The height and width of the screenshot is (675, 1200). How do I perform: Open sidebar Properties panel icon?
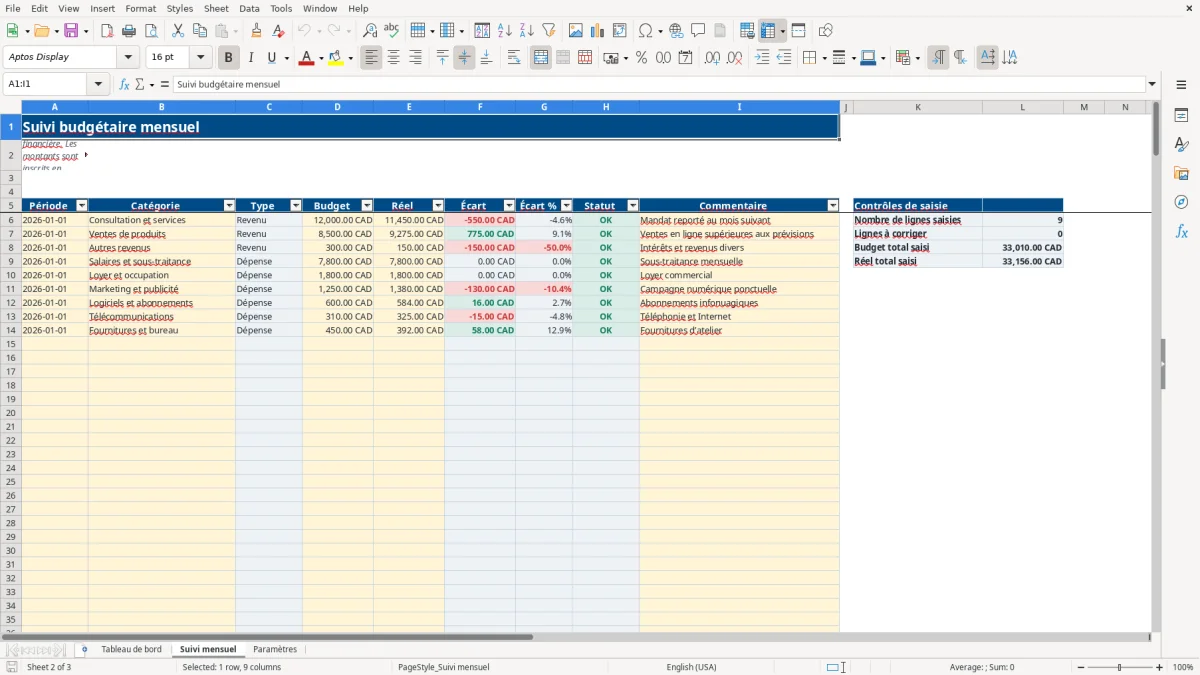tap(1181, 116)
